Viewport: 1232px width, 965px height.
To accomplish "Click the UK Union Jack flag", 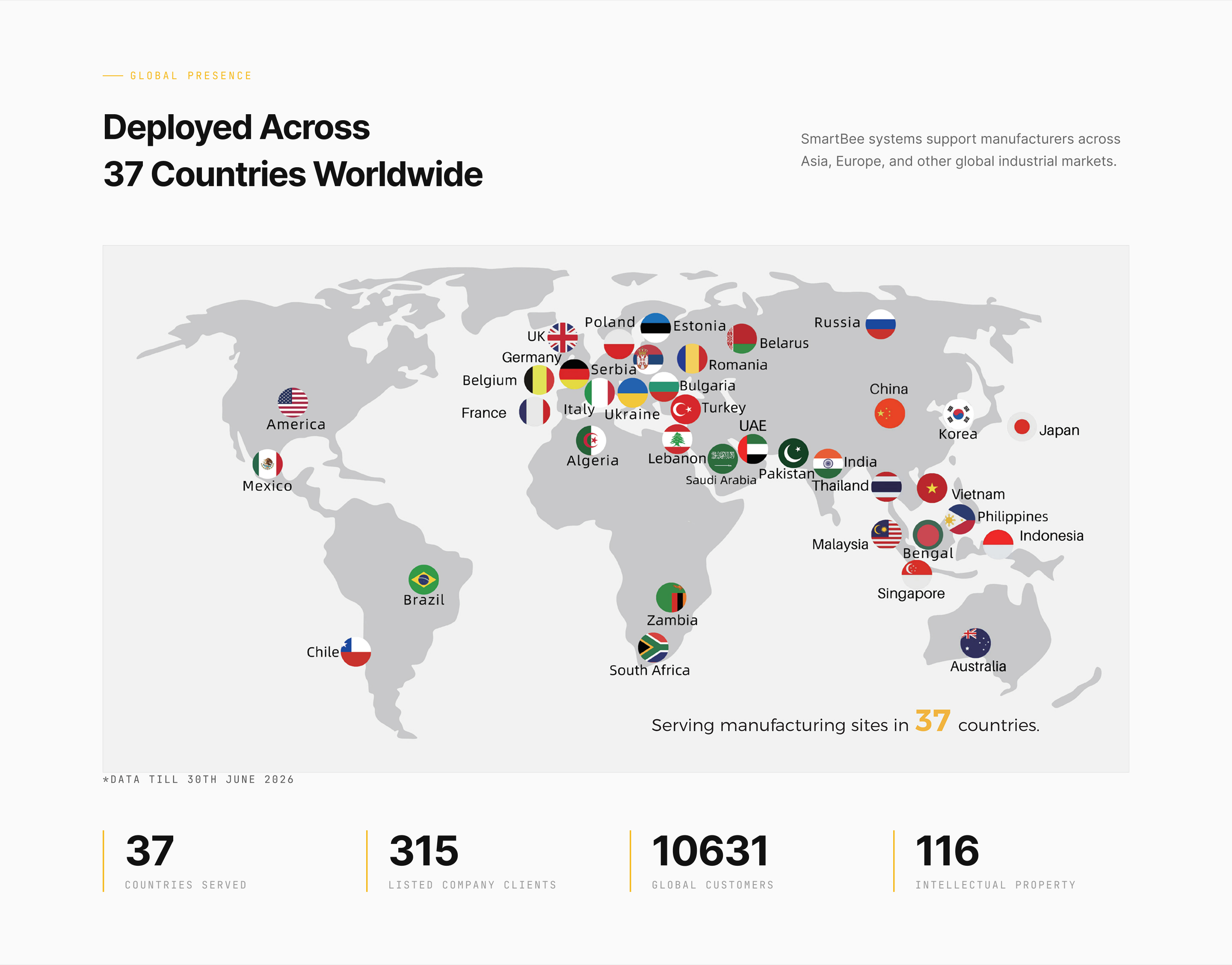I will coord(562,338).
